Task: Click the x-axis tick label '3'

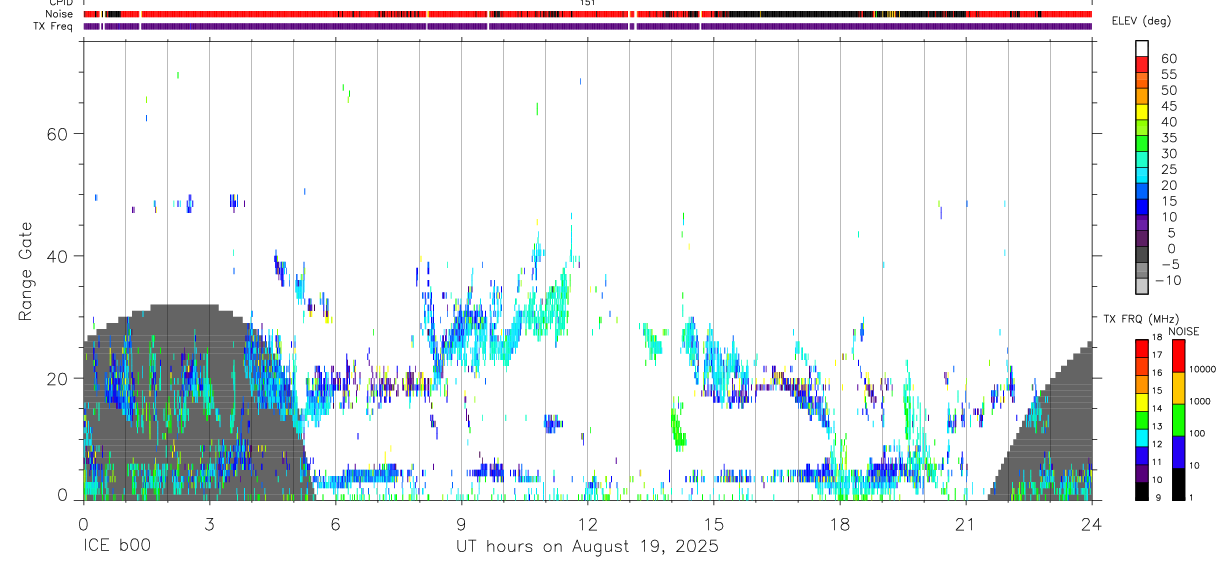Action: click(209, 524)
